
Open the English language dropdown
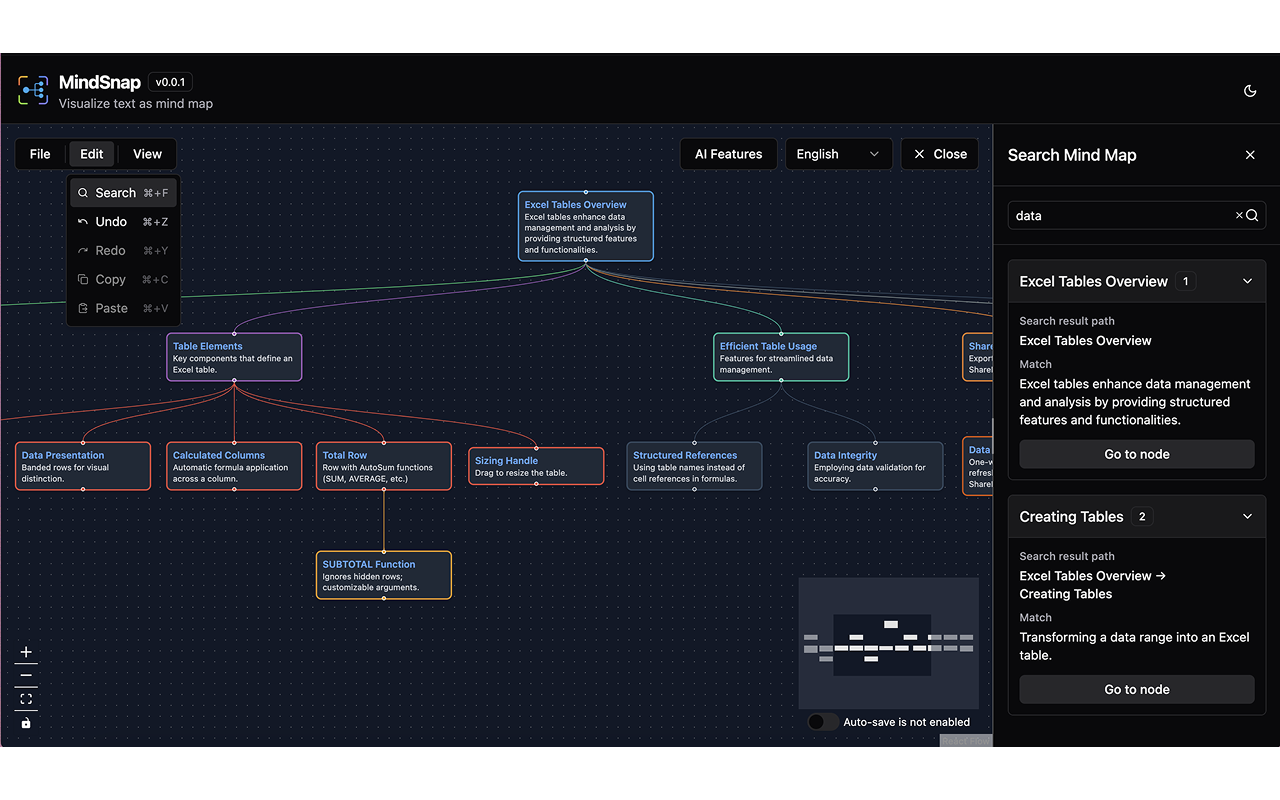click(838, 154)
